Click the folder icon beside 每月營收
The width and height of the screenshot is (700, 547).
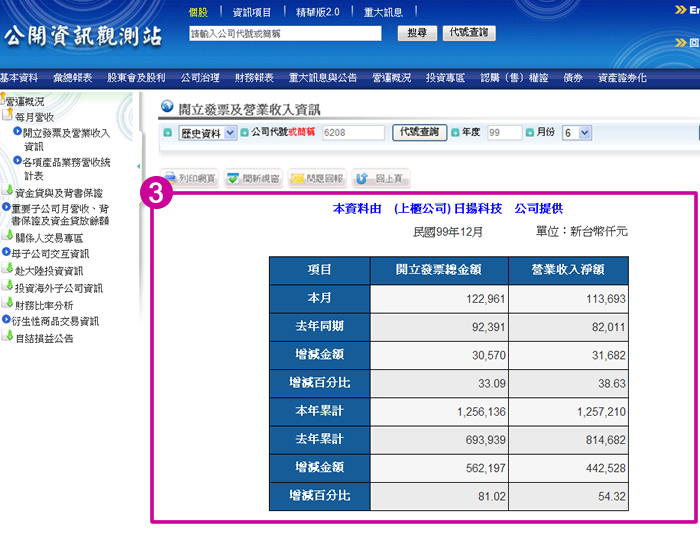8,116
